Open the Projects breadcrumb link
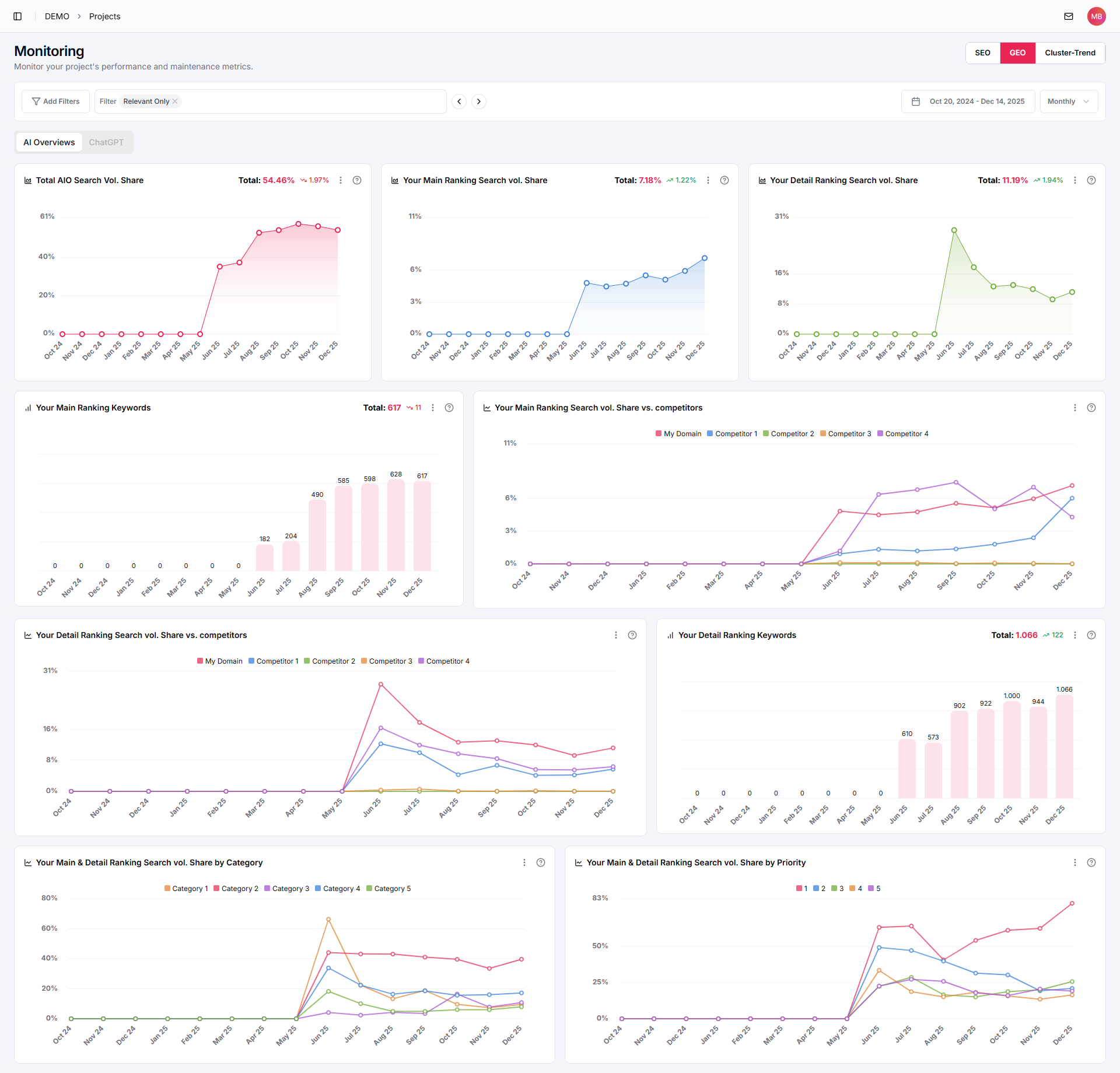 coord(104,16)
